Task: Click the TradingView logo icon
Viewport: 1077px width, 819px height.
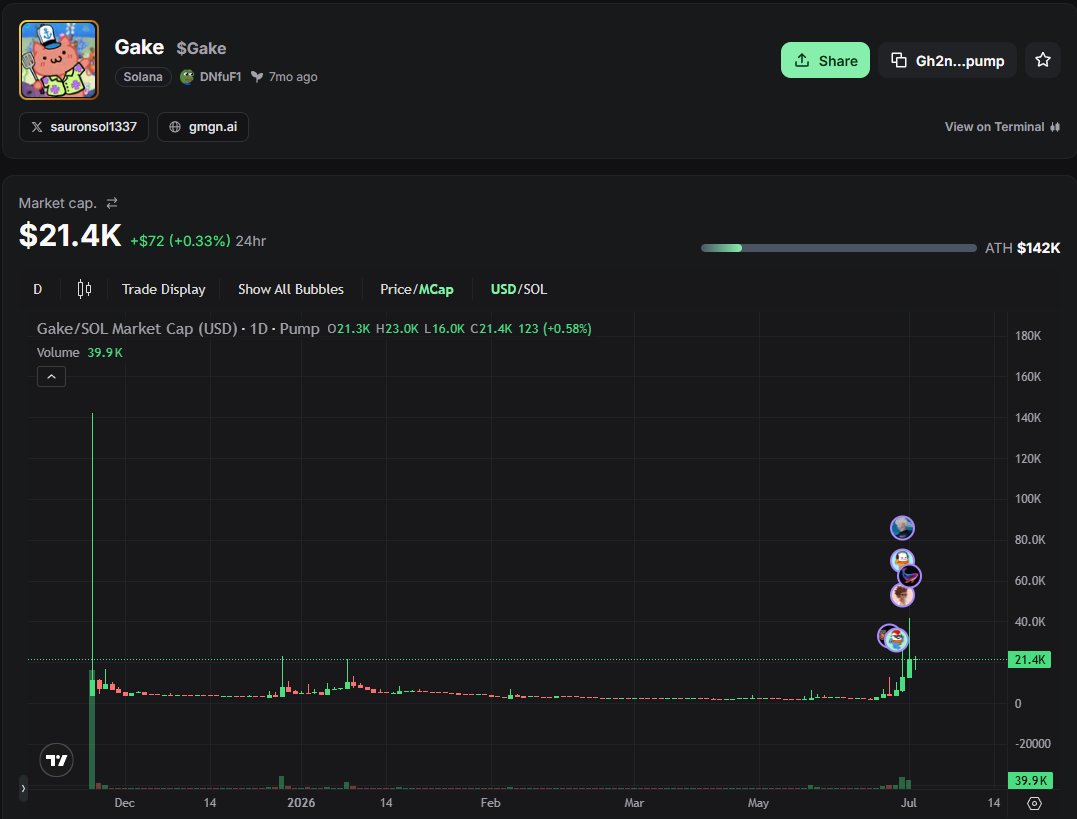Action: tap(56, 760)
